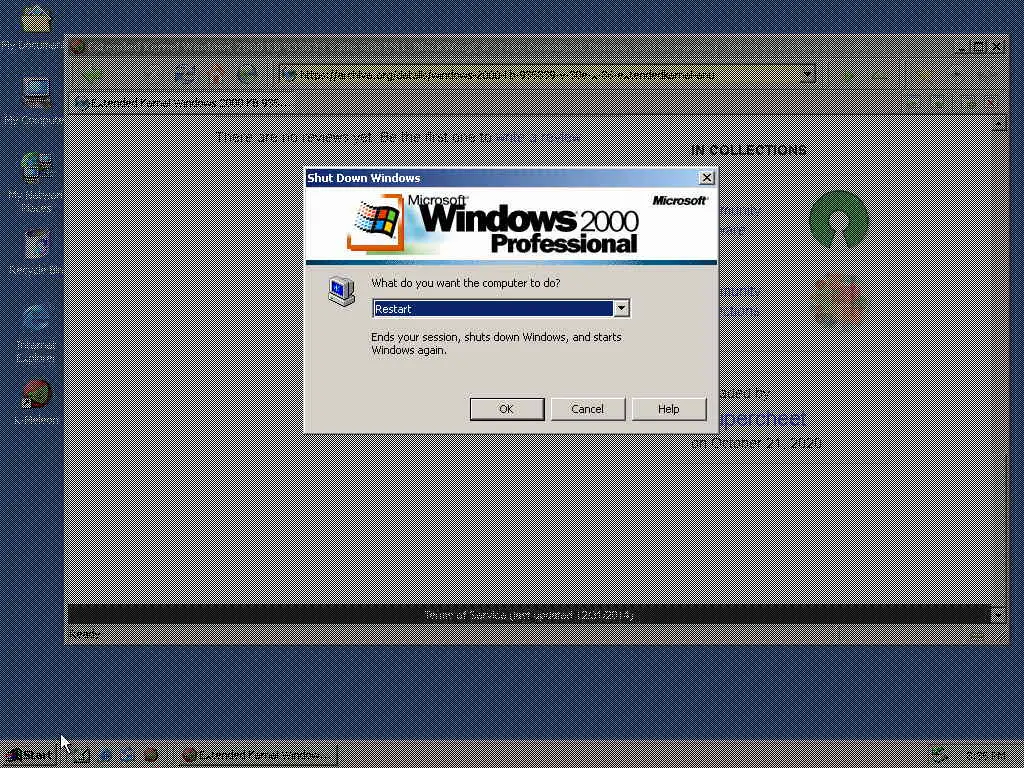Click the page scrollbar up arrow

point(999,124)
